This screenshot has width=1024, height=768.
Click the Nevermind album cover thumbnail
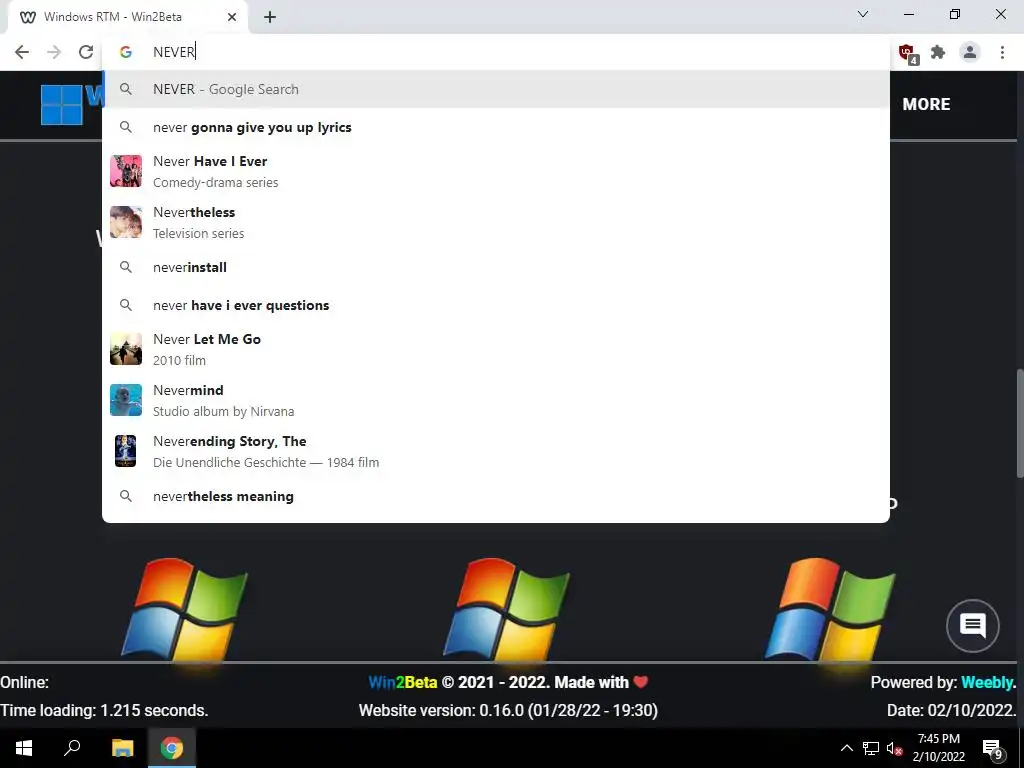[x=126, y=400]
